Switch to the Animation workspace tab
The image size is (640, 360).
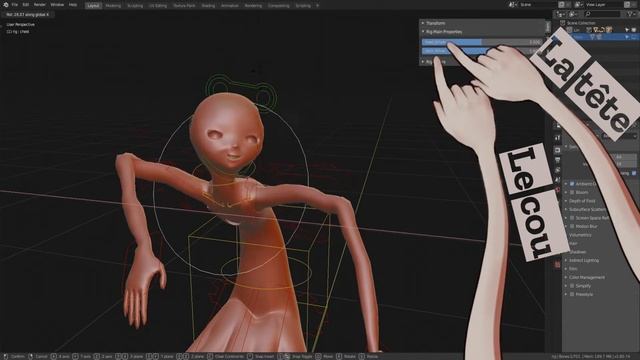230,6
